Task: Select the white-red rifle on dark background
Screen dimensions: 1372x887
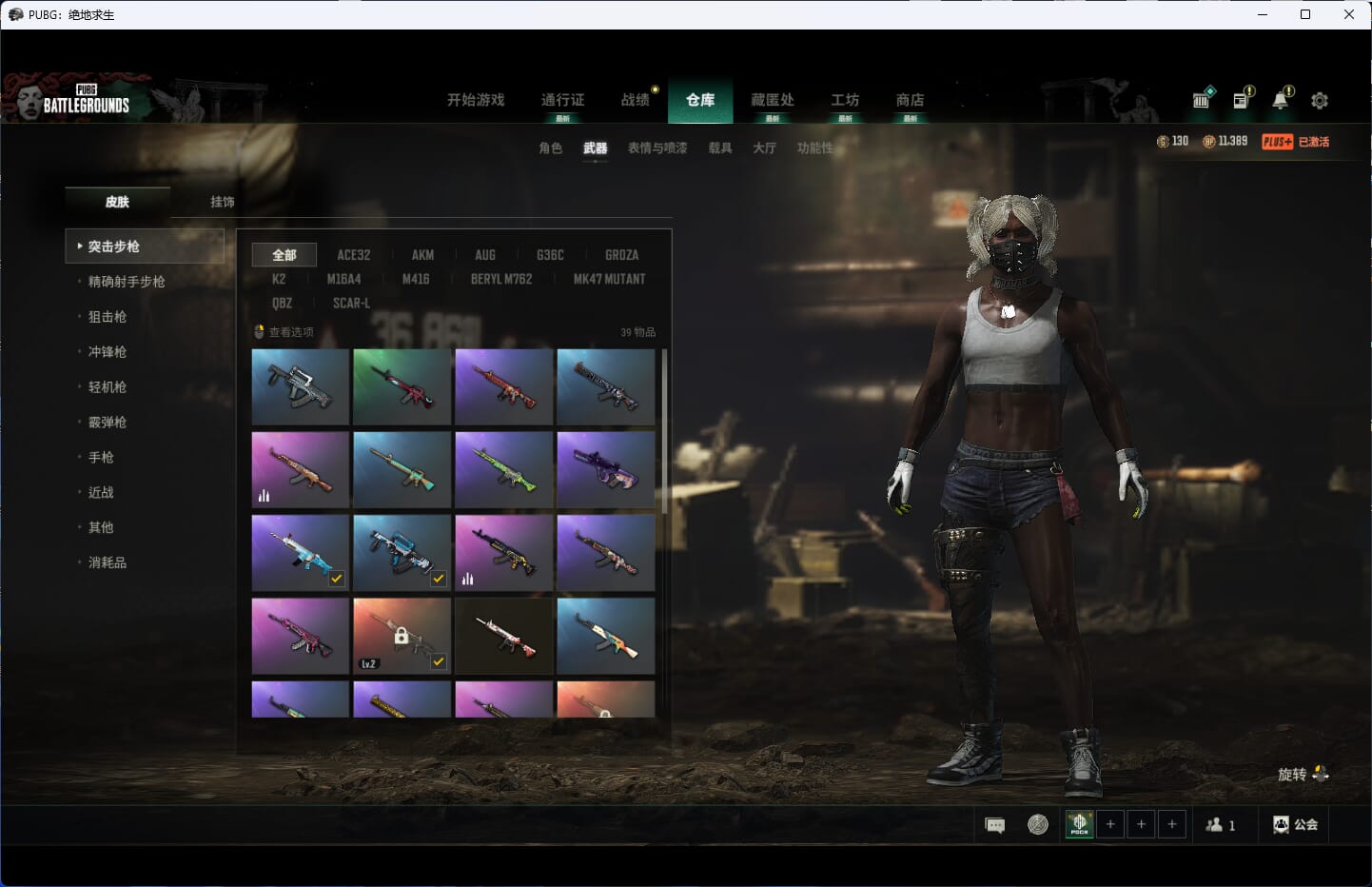Action: (x=503, y=636)
